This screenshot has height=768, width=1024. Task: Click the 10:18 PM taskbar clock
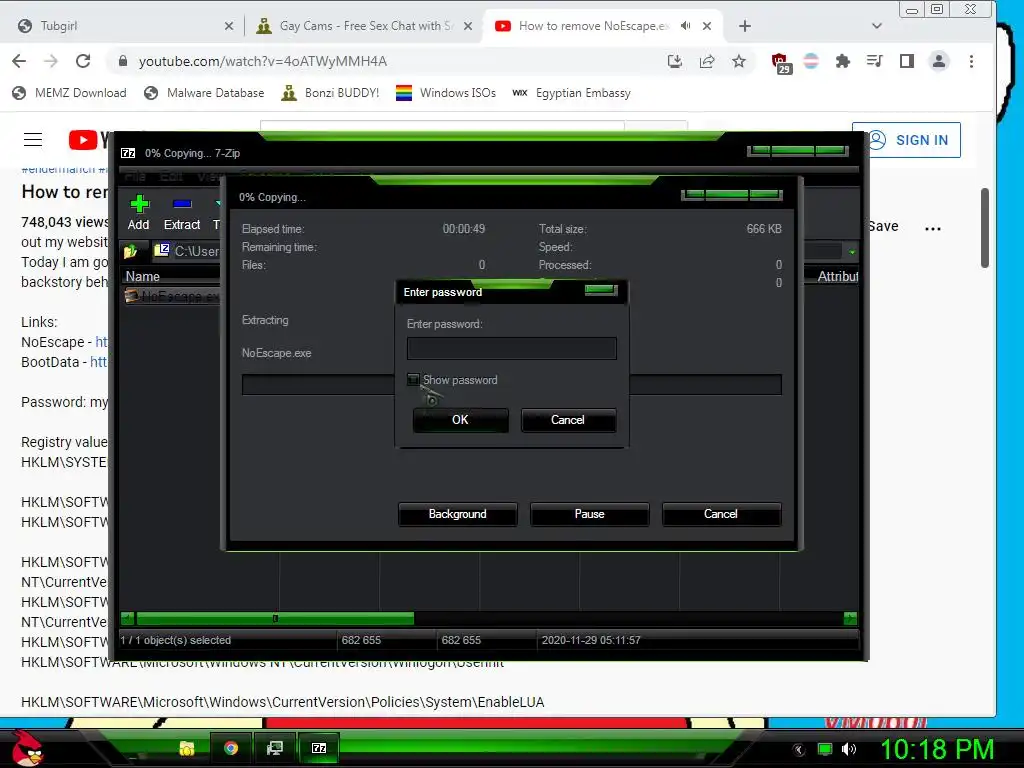pos(936,749)
